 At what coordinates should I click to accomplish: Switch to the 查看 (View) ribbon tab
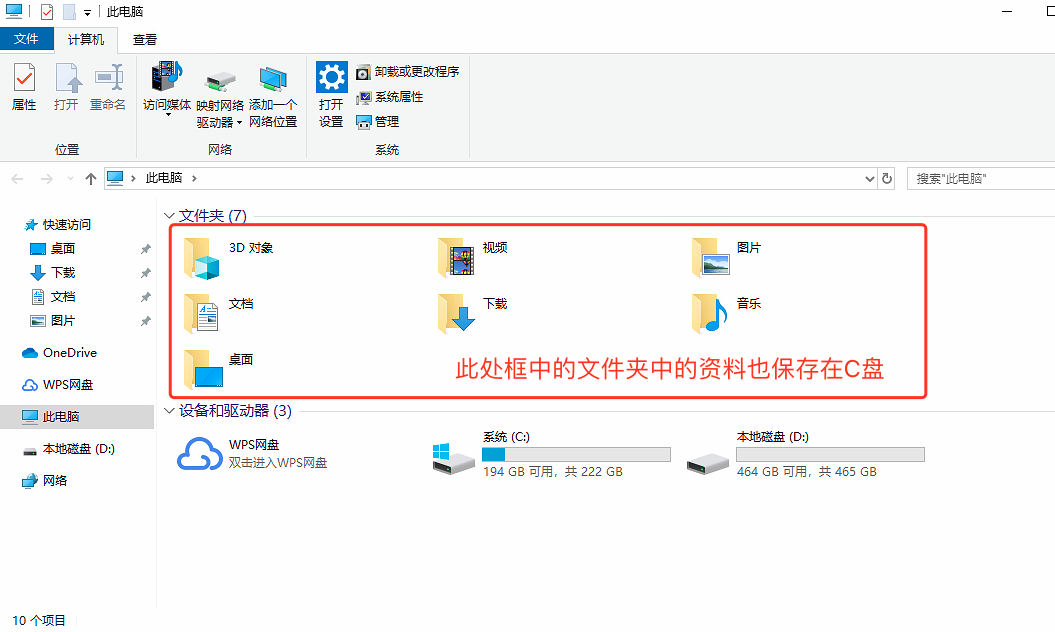[145, 40]
